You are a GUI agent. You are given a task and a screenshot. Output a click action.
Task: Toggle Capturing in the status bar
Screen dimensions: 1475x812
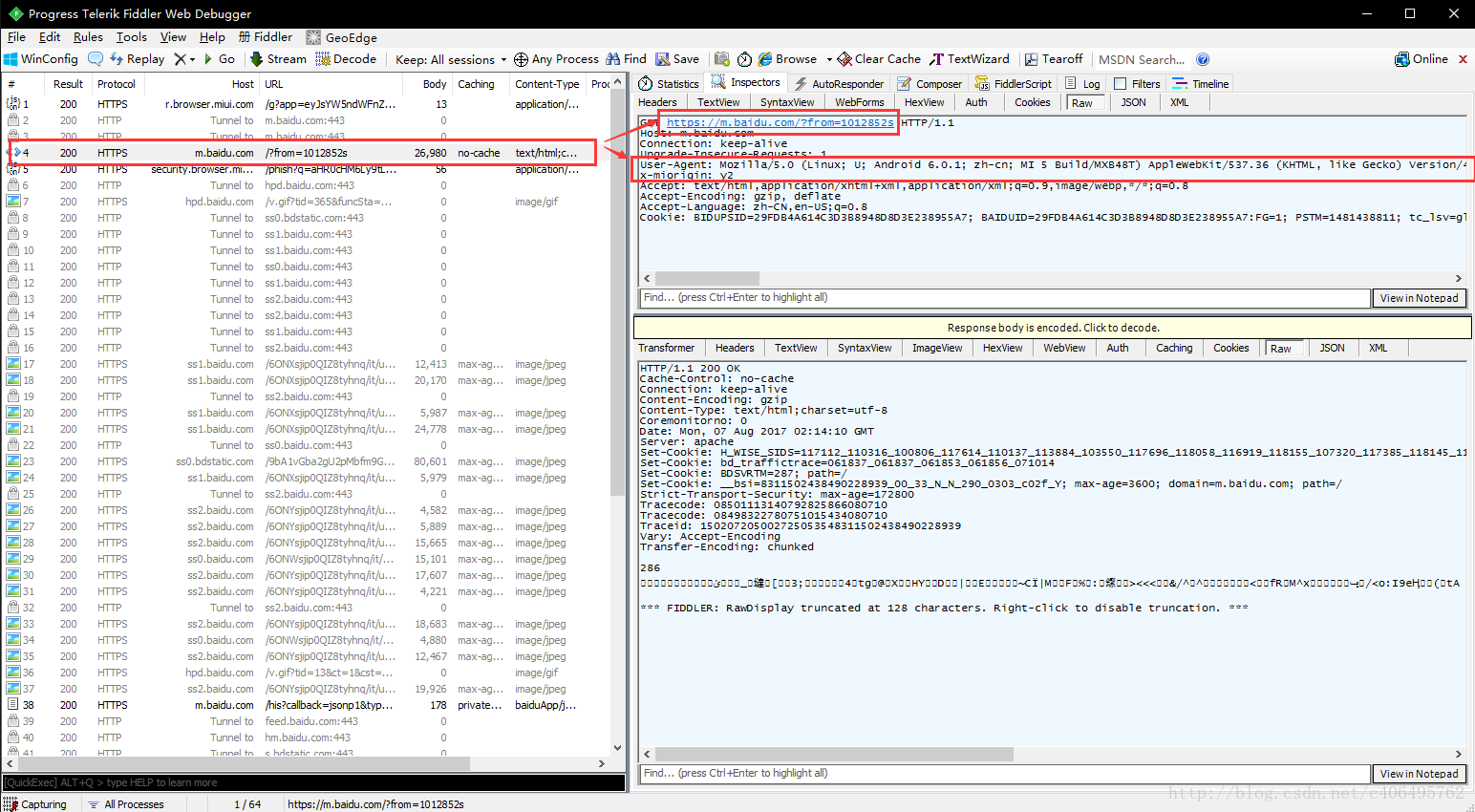click(35, 804)
